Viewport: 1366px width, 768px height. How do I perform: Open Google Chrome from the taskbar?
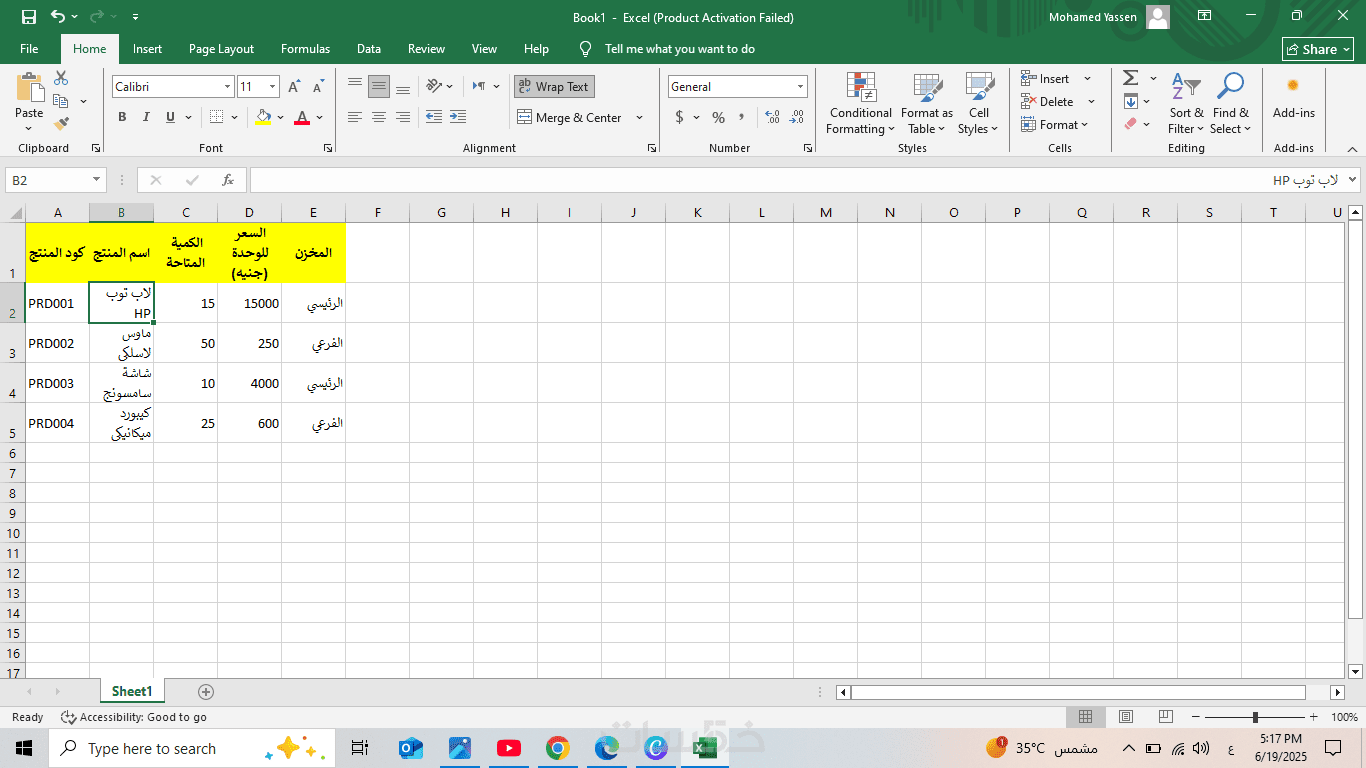pyautogui.click(x=558, y=748)
